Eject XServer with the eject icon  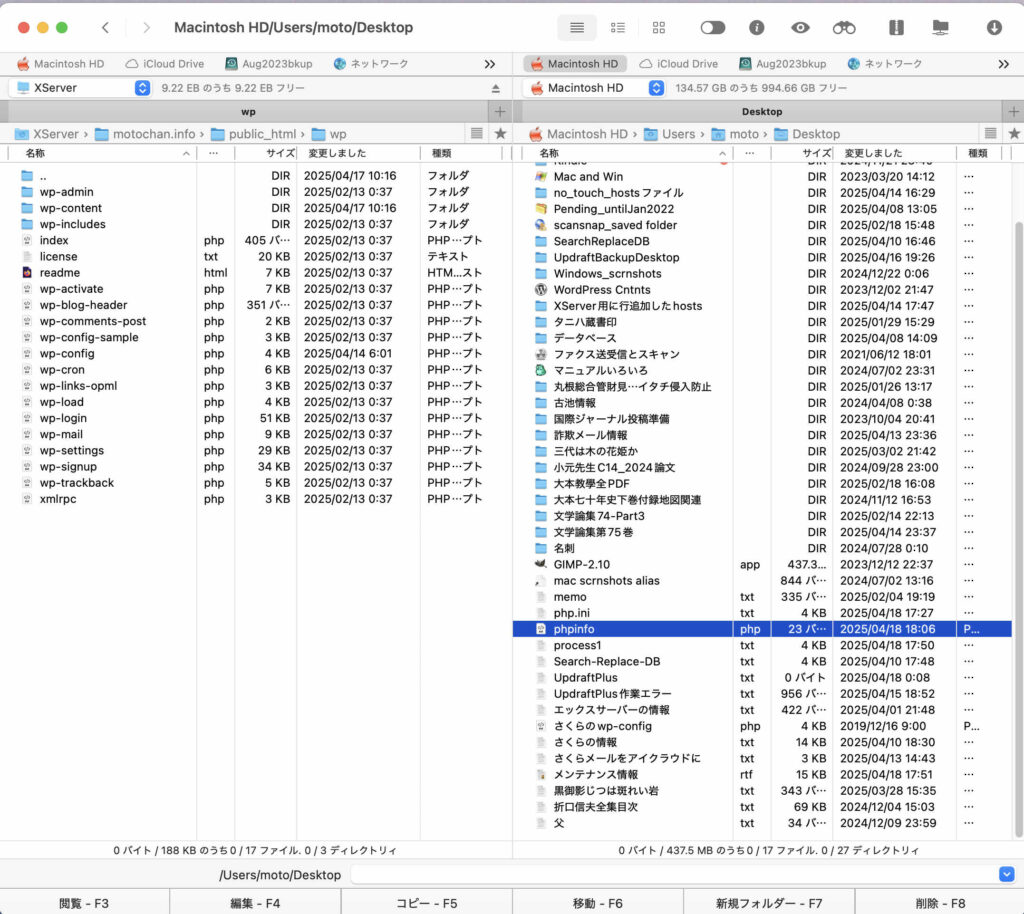point(496,88)
